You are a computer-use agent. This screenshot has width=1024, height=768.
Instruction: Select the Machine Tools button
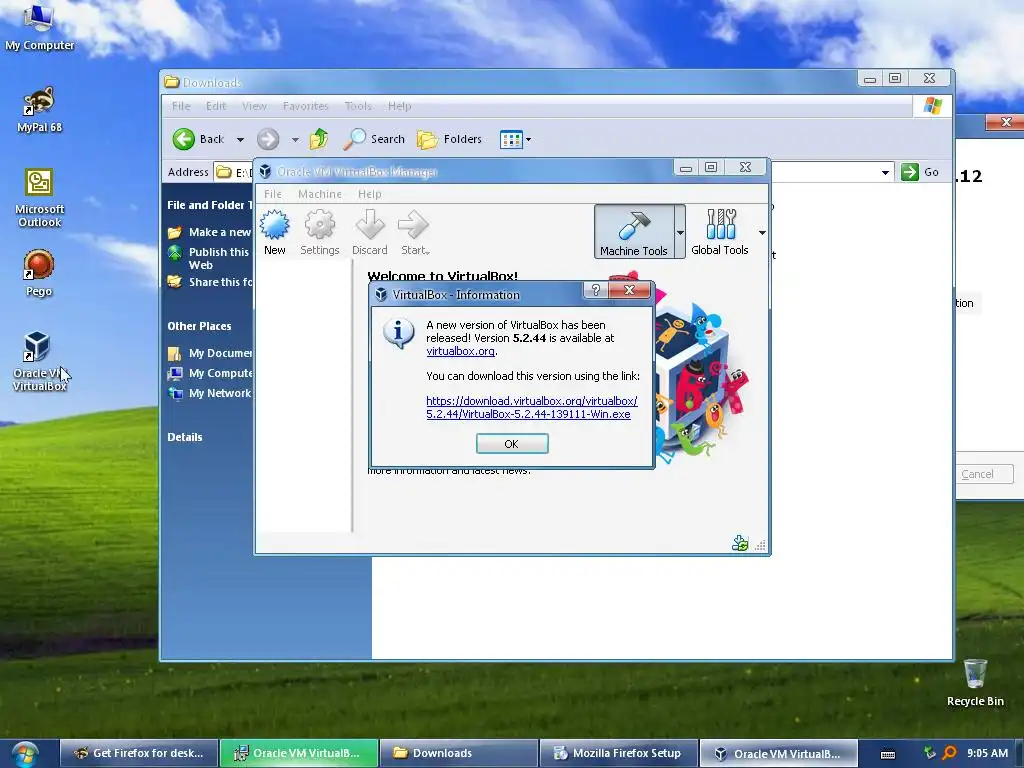(634, 232)
